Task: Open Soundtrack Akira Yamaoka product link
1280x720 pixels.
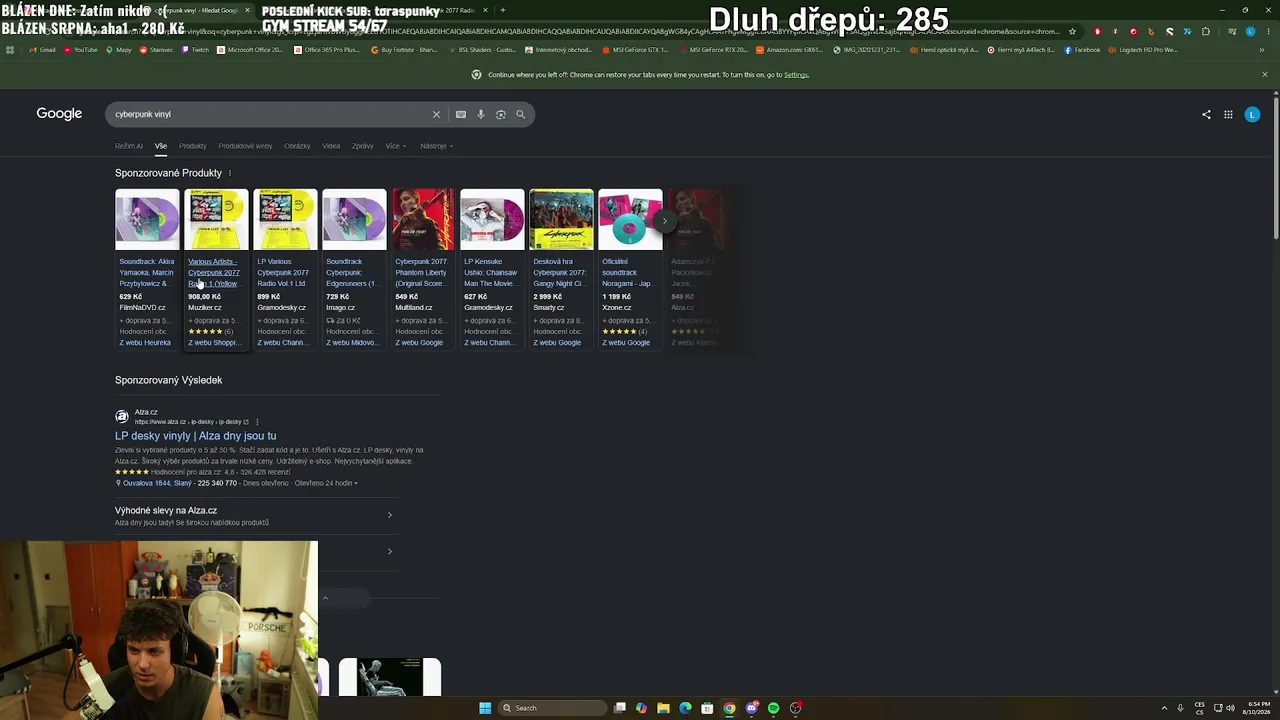Action: [146, 273]
